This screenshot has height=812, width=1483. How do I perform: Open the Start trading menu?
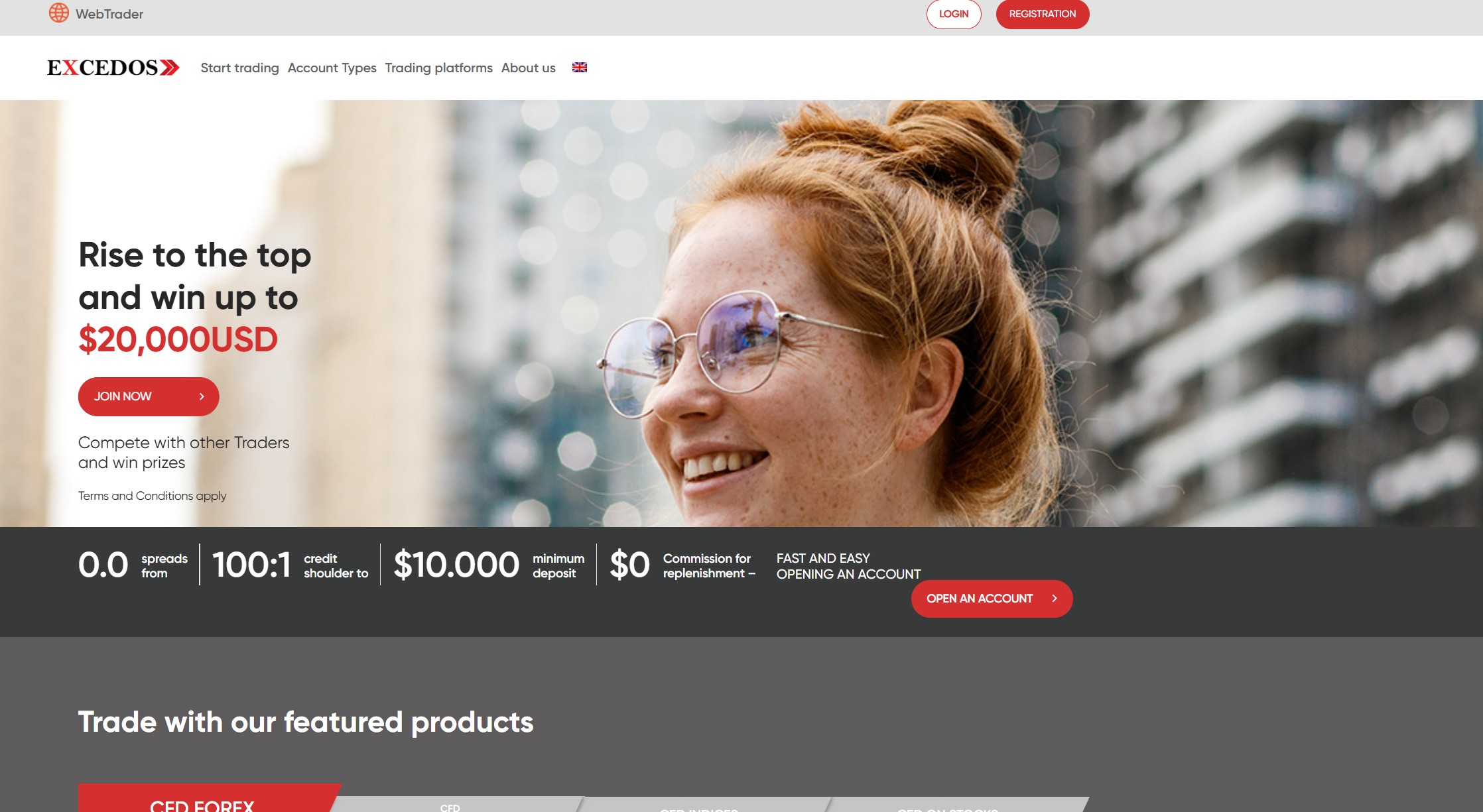coord(240,68)
